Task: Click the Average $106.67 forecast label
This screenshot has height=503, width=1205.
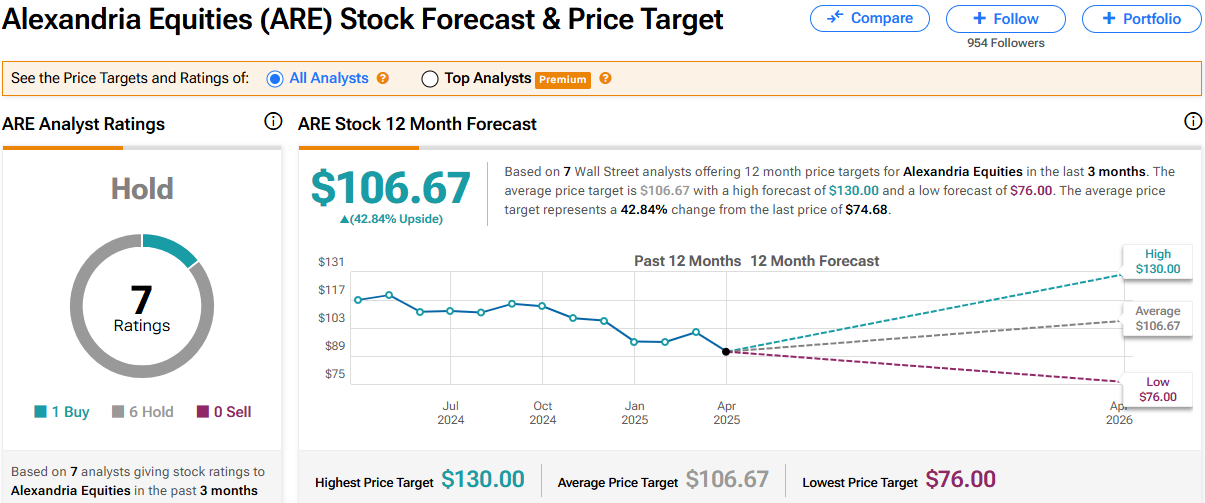Action: click(1158, 319)
